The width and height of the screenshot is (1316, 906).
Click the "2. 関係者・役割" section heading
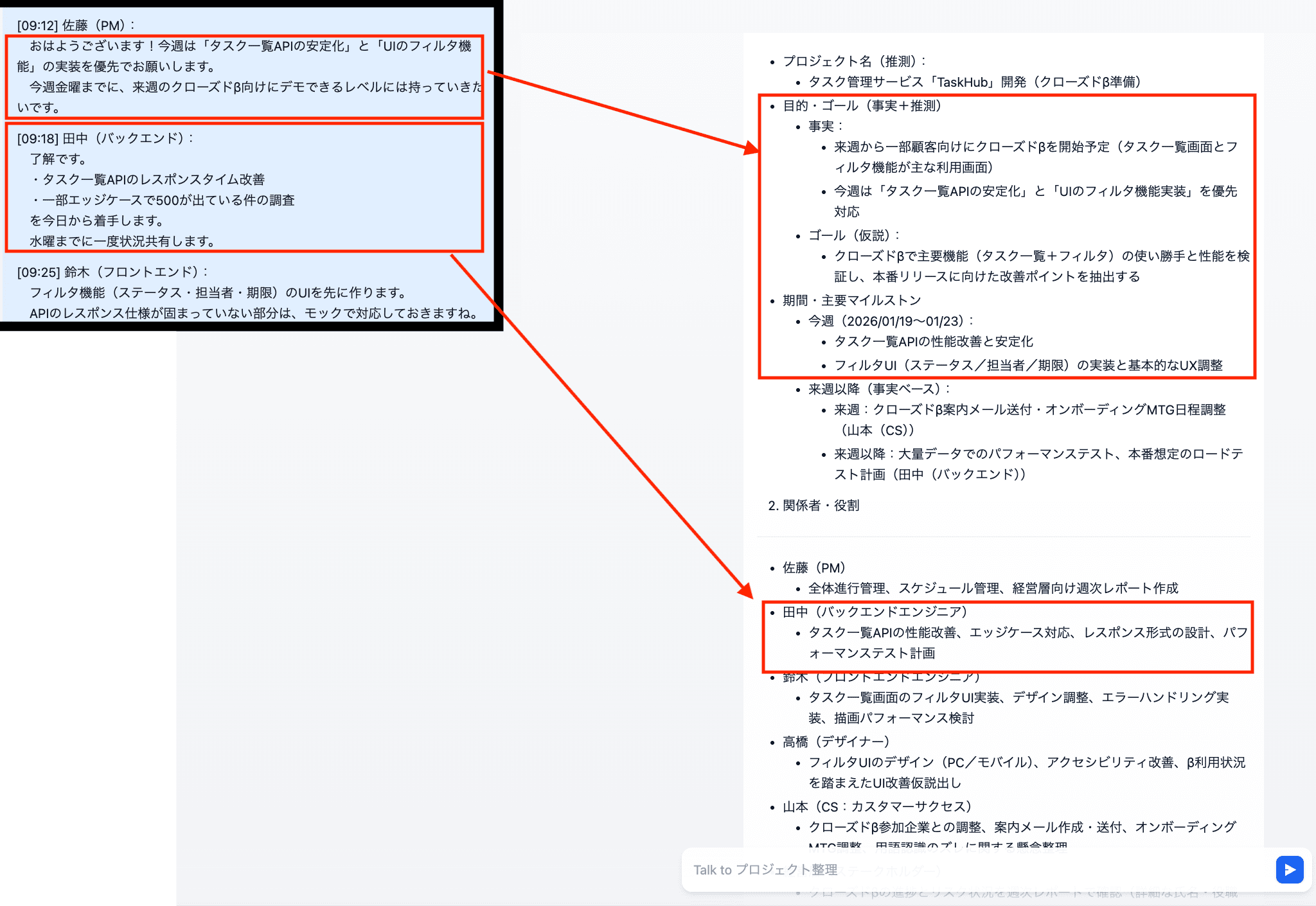[x=814, y=505]
